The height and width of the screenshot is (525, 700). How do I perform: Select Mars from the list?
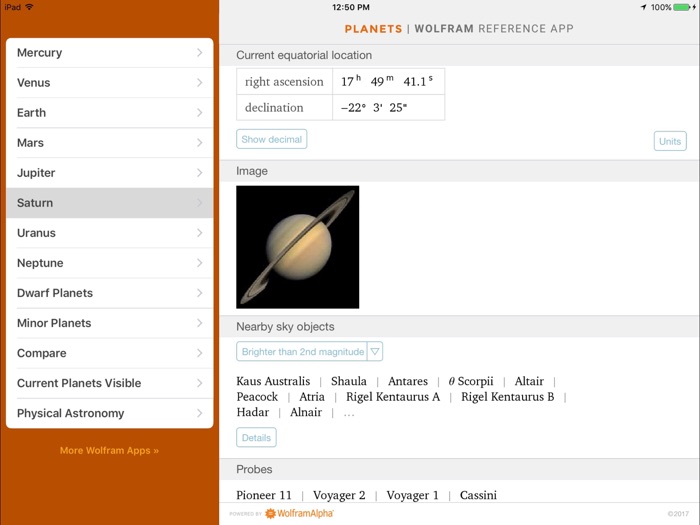[109, 143]
